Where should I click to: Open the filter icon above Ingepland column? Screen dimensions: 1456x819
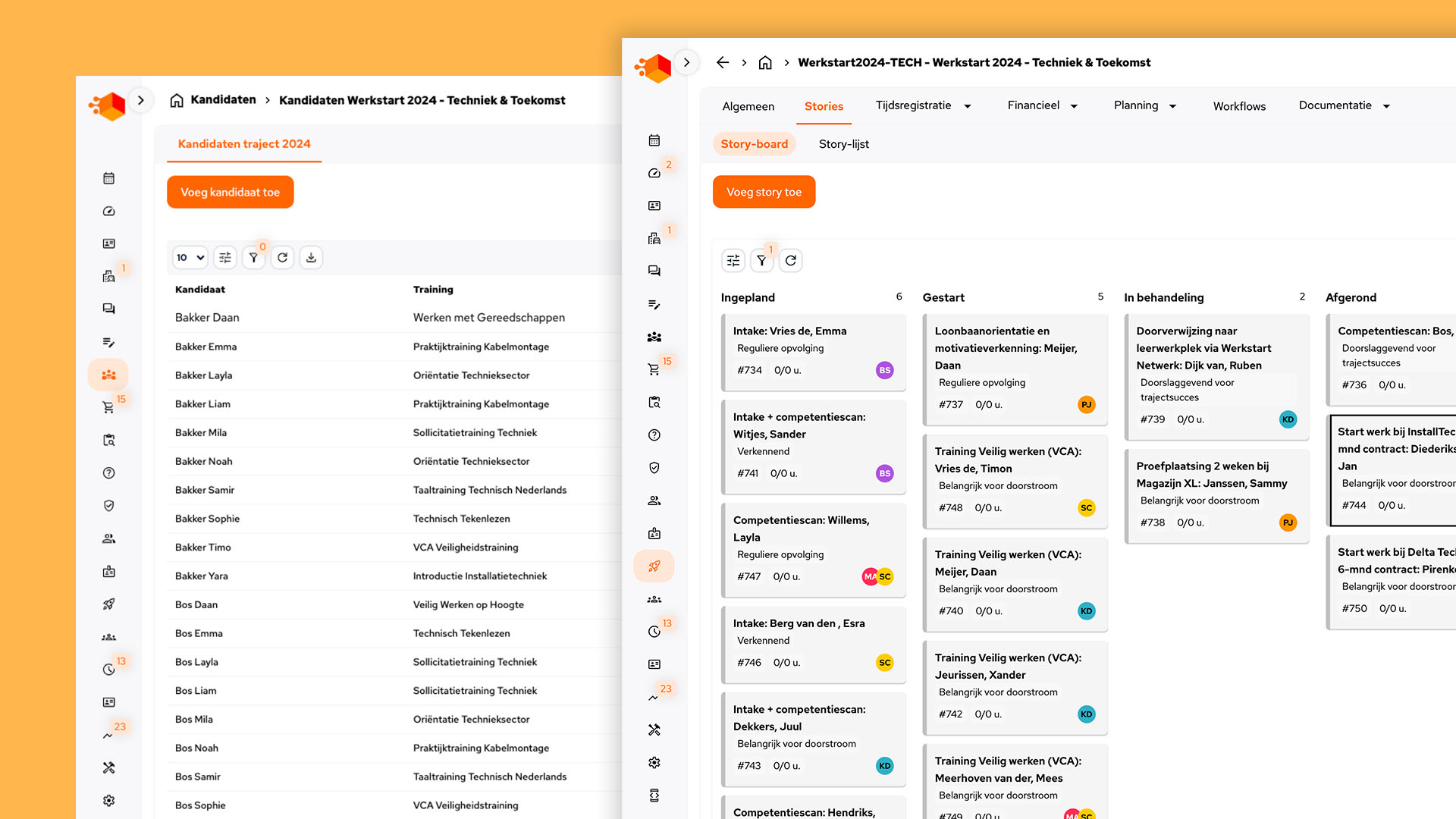tap(761, 261)
